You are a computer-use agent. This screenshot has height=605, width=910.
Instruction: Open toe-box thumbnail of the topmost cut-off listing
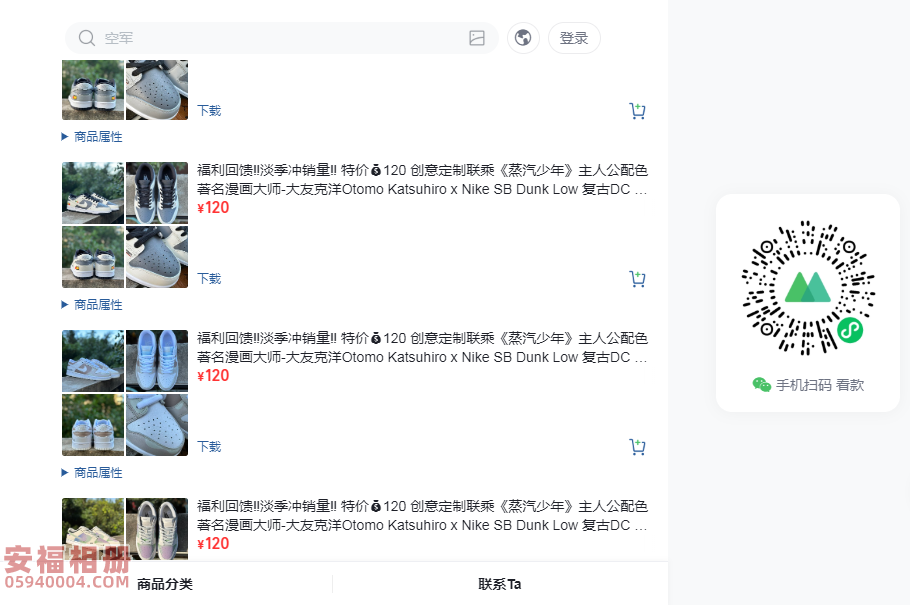157,89
